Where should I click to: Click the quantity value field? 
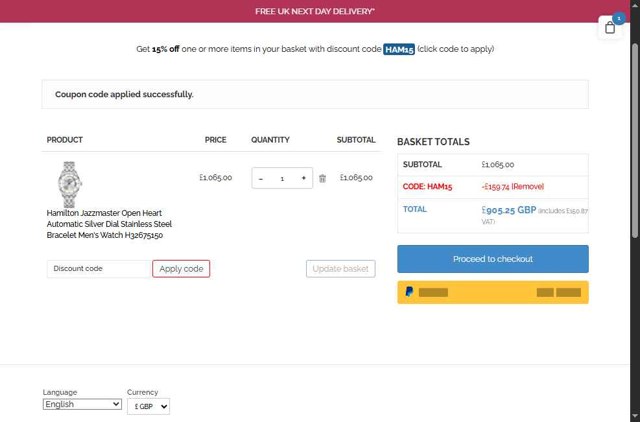pyautogui.click(x=282, y=178)
